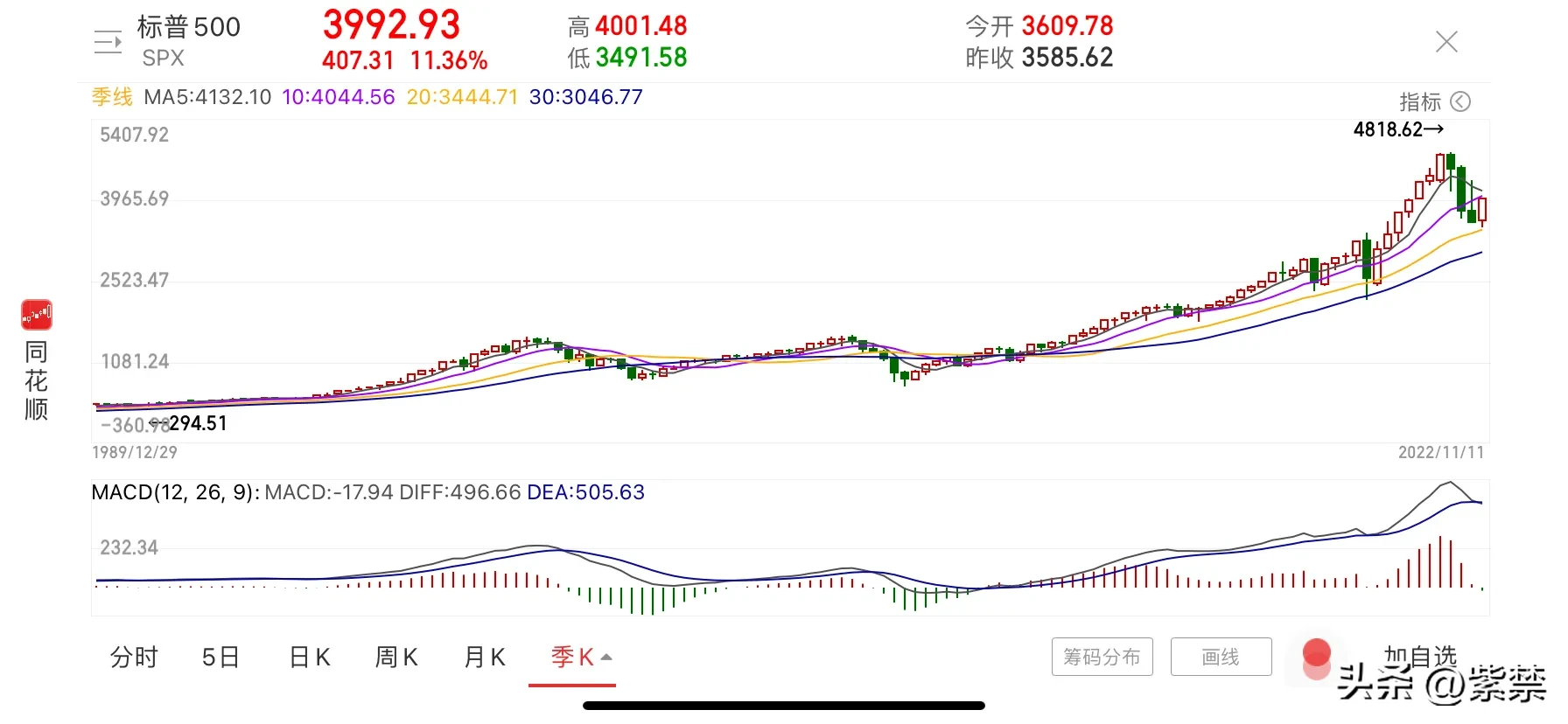Tap the 2022/11/11 end date label
Screen dimensions: 1568x724
1441,452
